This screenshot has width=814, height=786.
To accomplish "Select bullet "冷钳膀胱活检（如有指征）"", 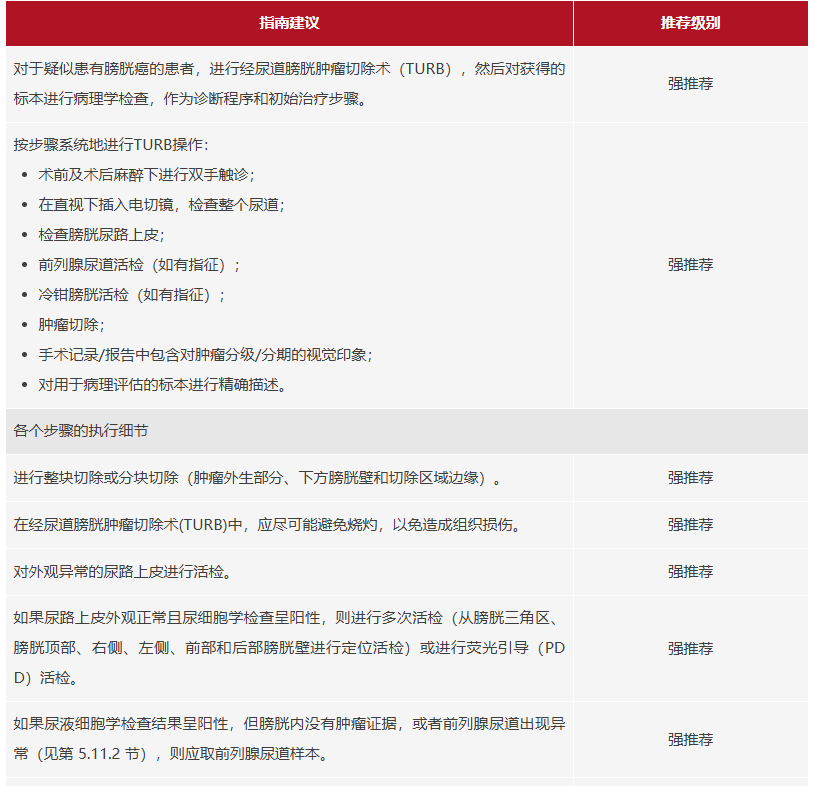I will click(x=132, y=295).
